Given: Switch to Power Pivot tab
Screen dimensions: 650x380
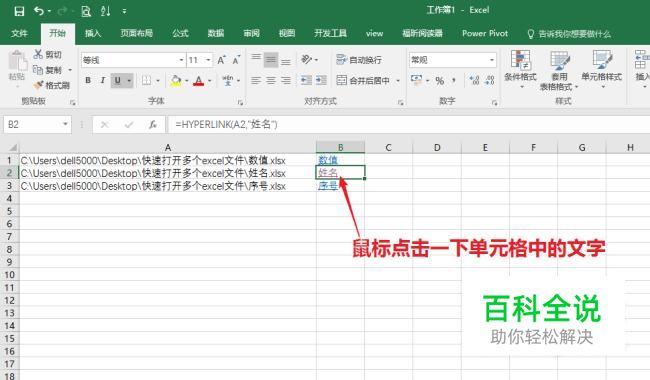Looking at the screenshot, I should [x=485, y=34].
